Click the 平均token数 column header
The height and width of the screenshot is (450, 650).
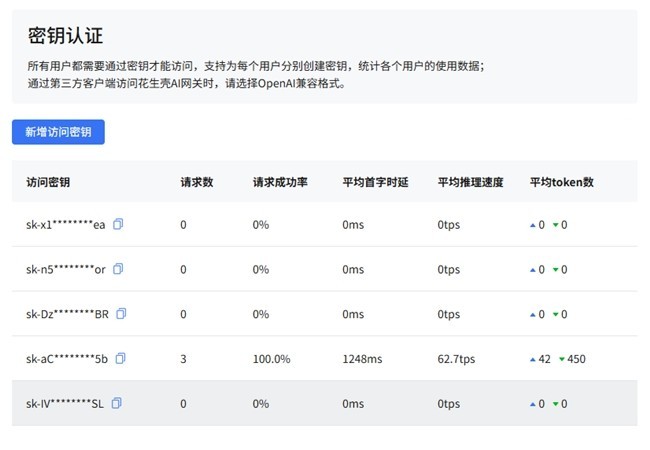click(562, 182)
